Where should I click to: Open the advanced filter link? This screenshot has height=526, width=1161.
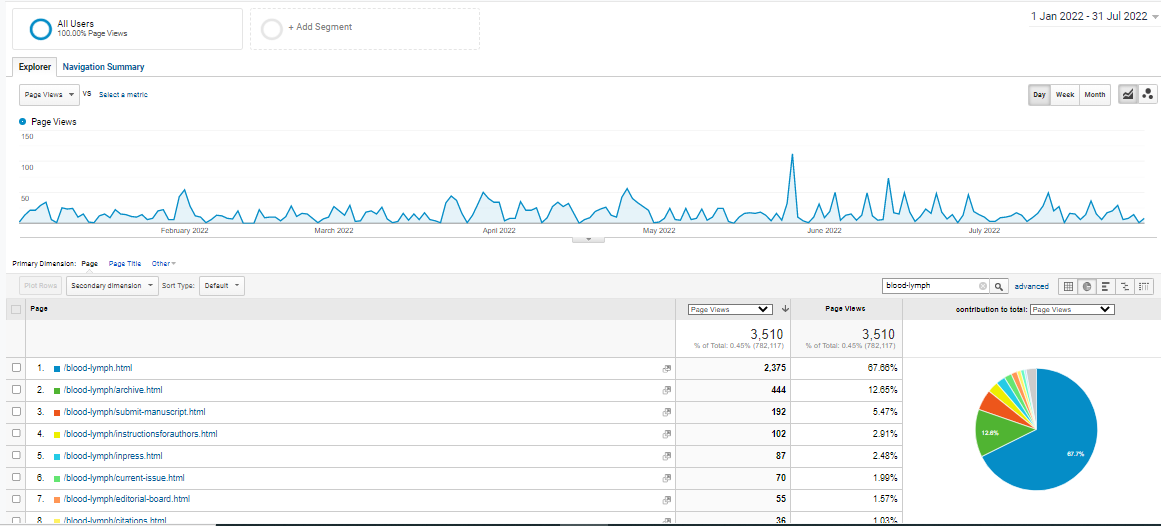[1031, 286]
